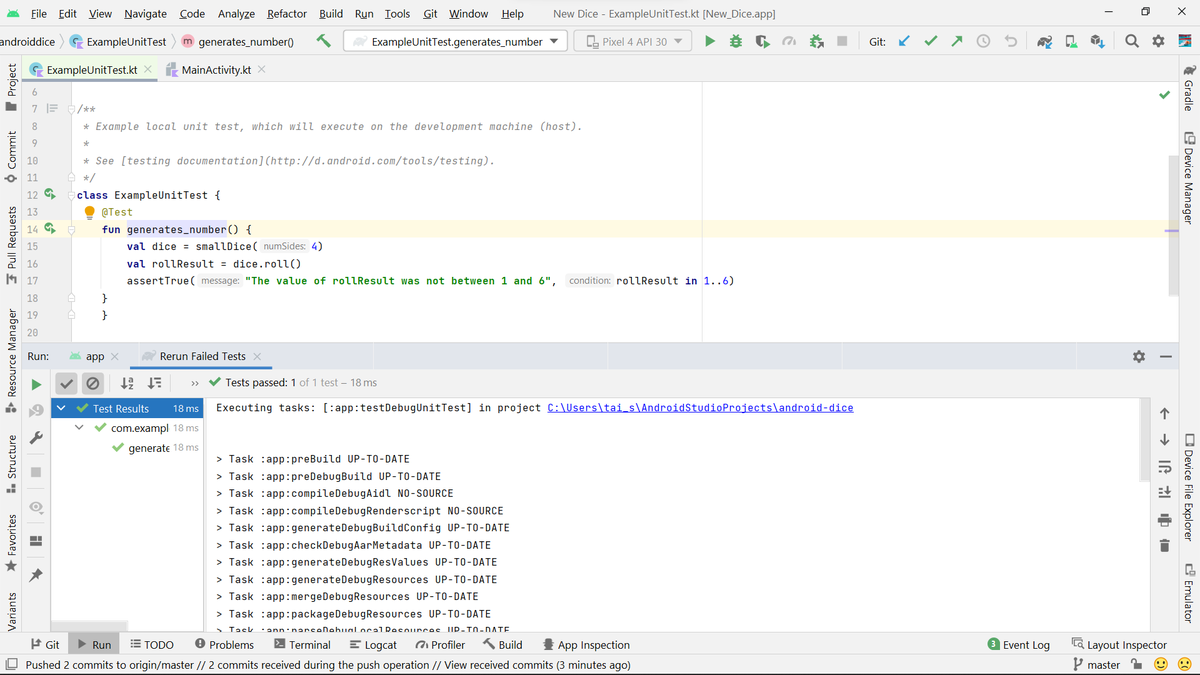Open the ExampleUnitTest.generates_number run configuration dropdown
The height and width of the screenshot is (675, 1200).
[x=456, y=41]
